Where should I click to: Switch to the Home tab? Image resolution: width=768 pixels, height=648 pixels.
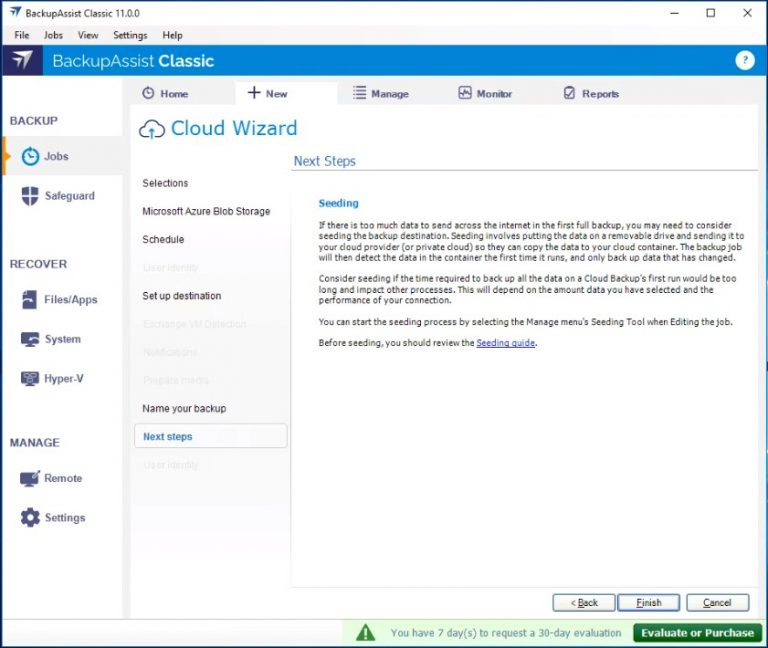[x=165, y=94]
